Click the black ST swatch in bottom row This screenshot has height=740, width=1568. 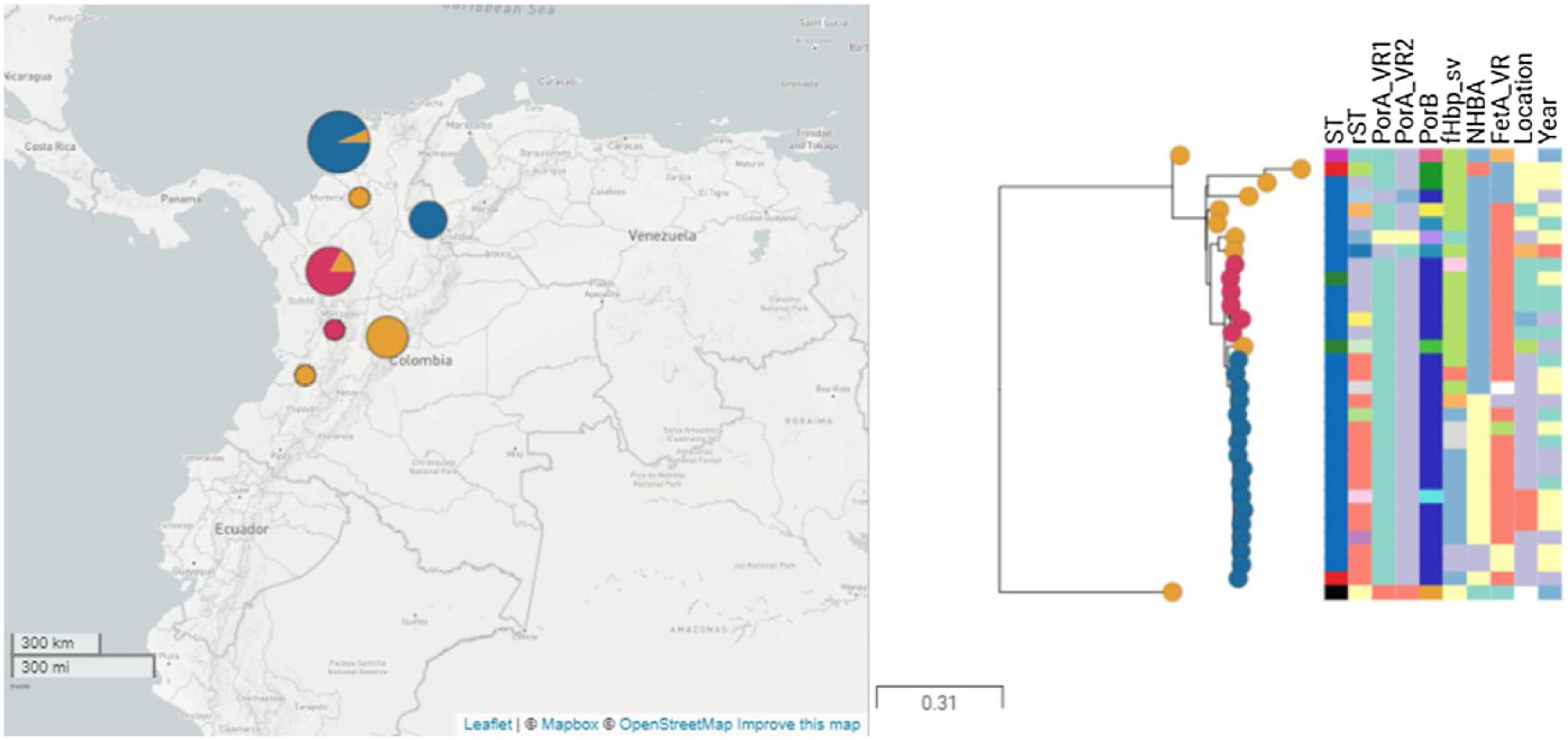click(x=1336, y=592)
